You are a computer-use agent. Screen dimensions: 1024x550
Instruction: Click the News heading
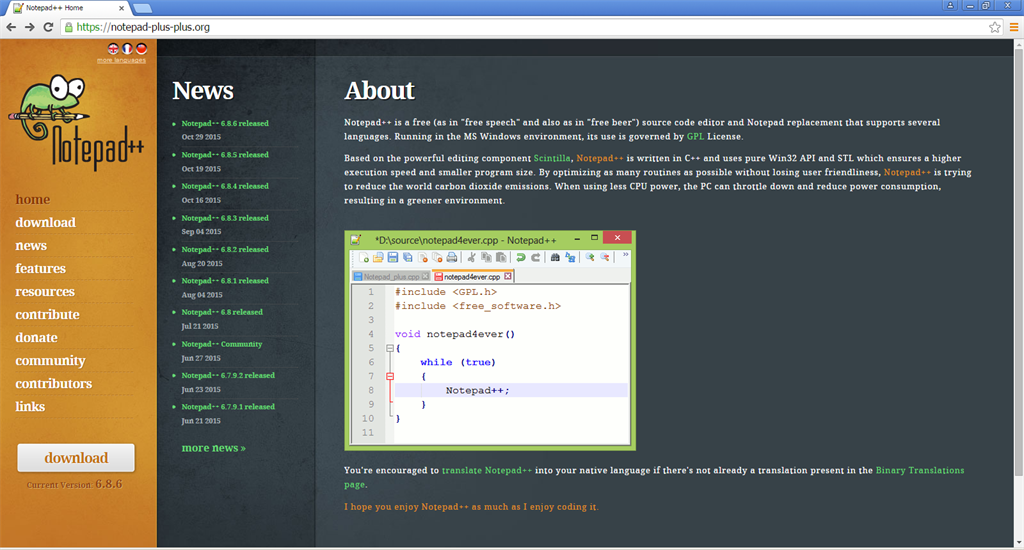202,90
